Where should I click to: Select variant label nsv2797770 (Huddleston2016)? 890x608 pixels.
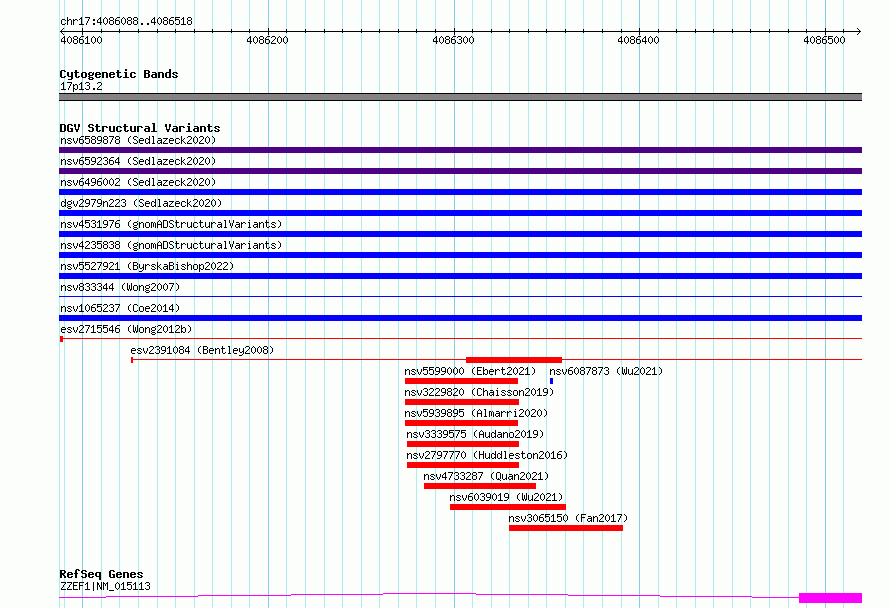tap(487, 455)
